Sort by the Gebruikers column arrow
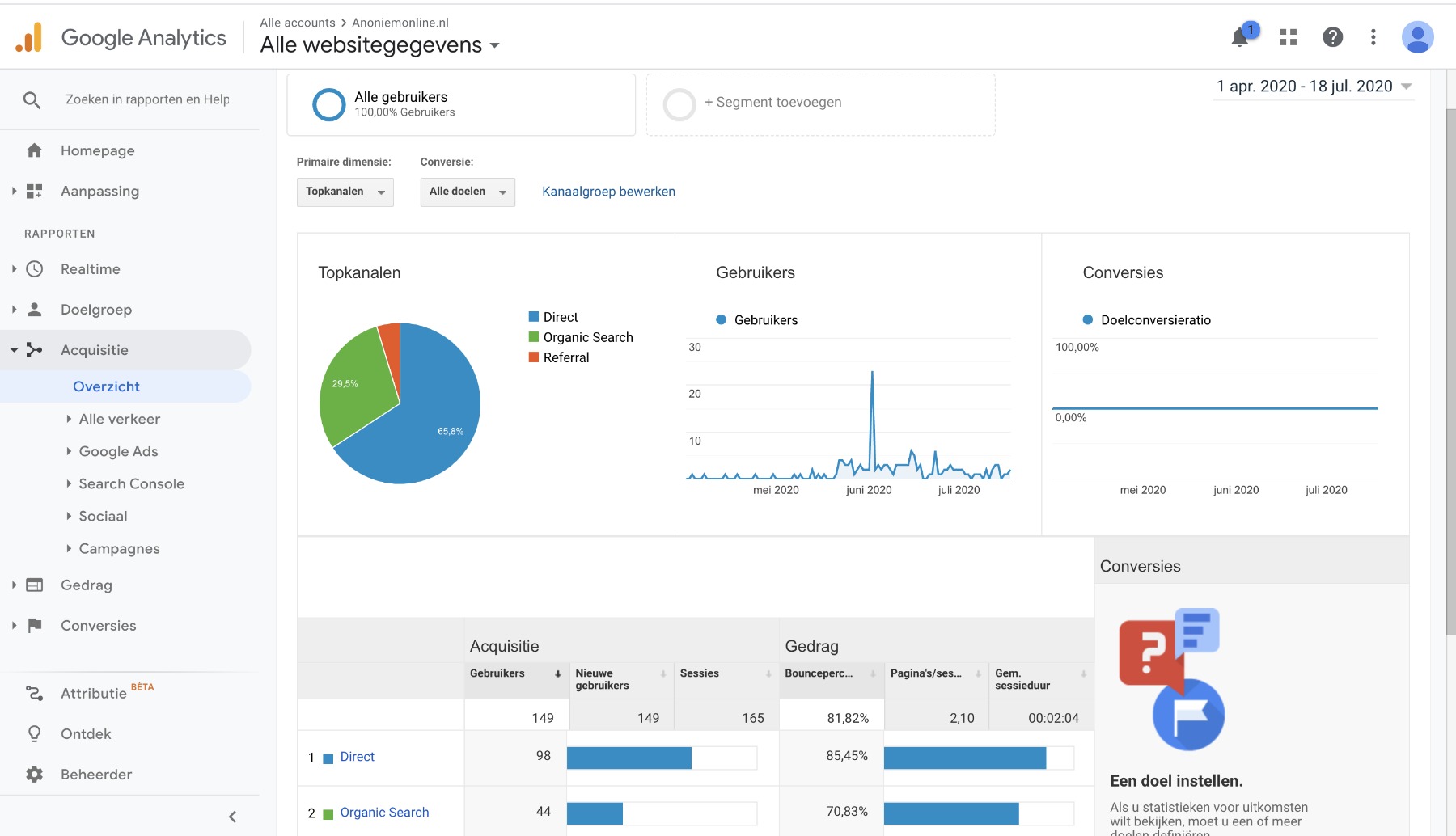 pyautogui.click(x=557, y=673)
